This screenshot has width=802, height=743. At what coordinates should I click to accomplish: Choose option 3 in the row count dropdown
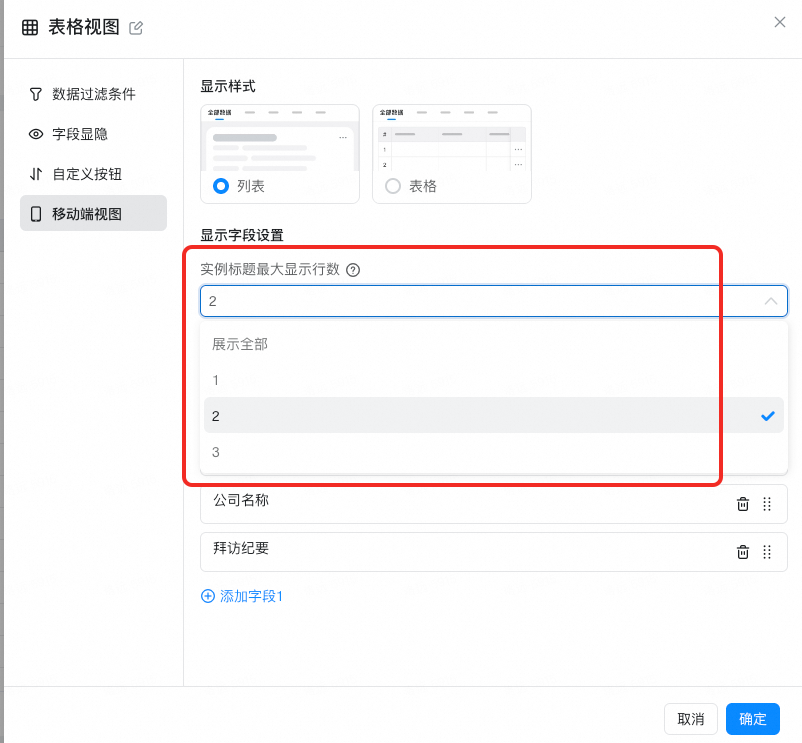(216, 452)
